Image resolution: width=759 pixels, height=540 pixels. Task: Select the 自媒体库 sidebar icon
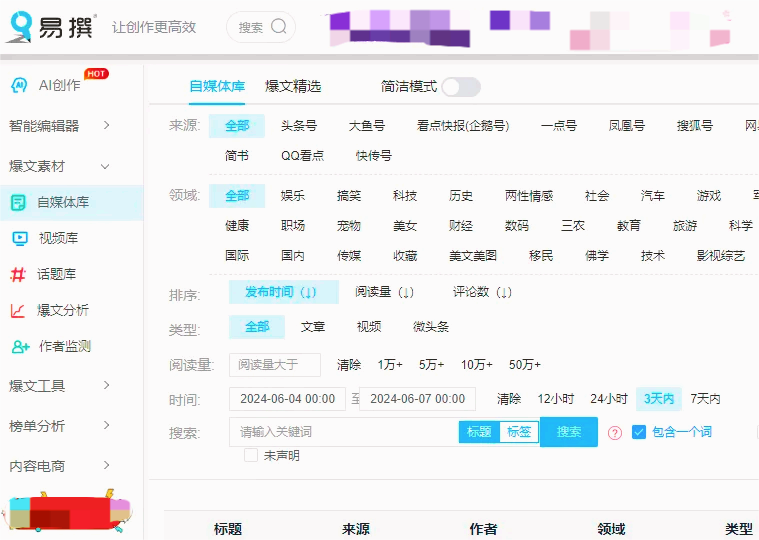[18, 202]
